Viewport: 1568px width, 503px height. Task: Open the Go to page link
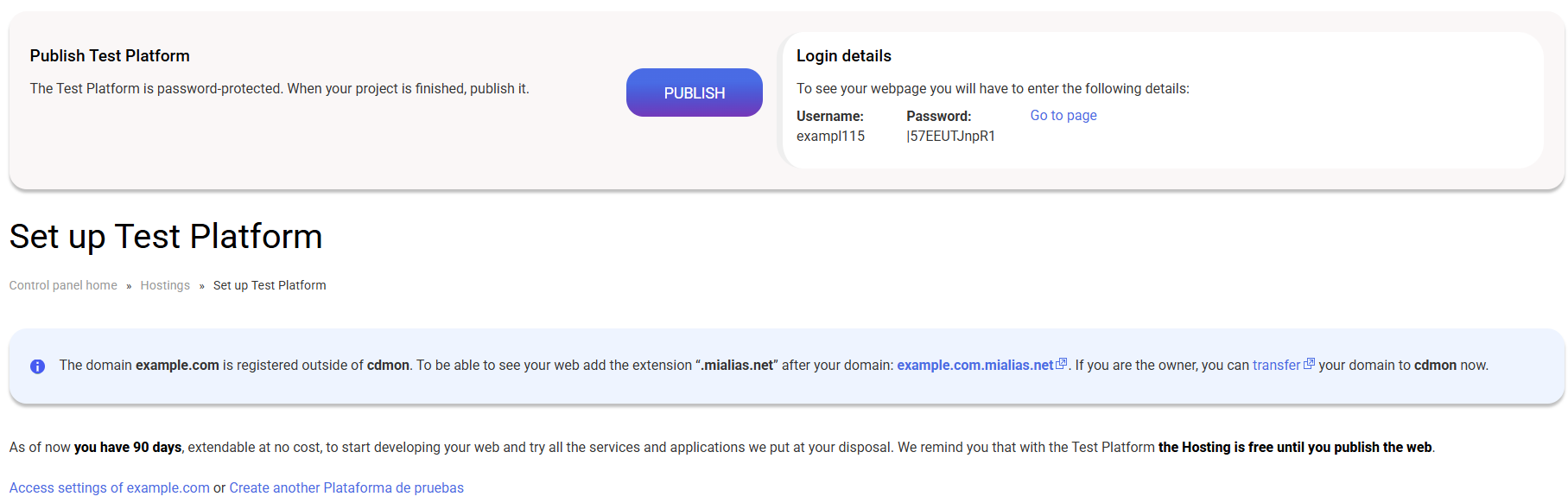1063,115
